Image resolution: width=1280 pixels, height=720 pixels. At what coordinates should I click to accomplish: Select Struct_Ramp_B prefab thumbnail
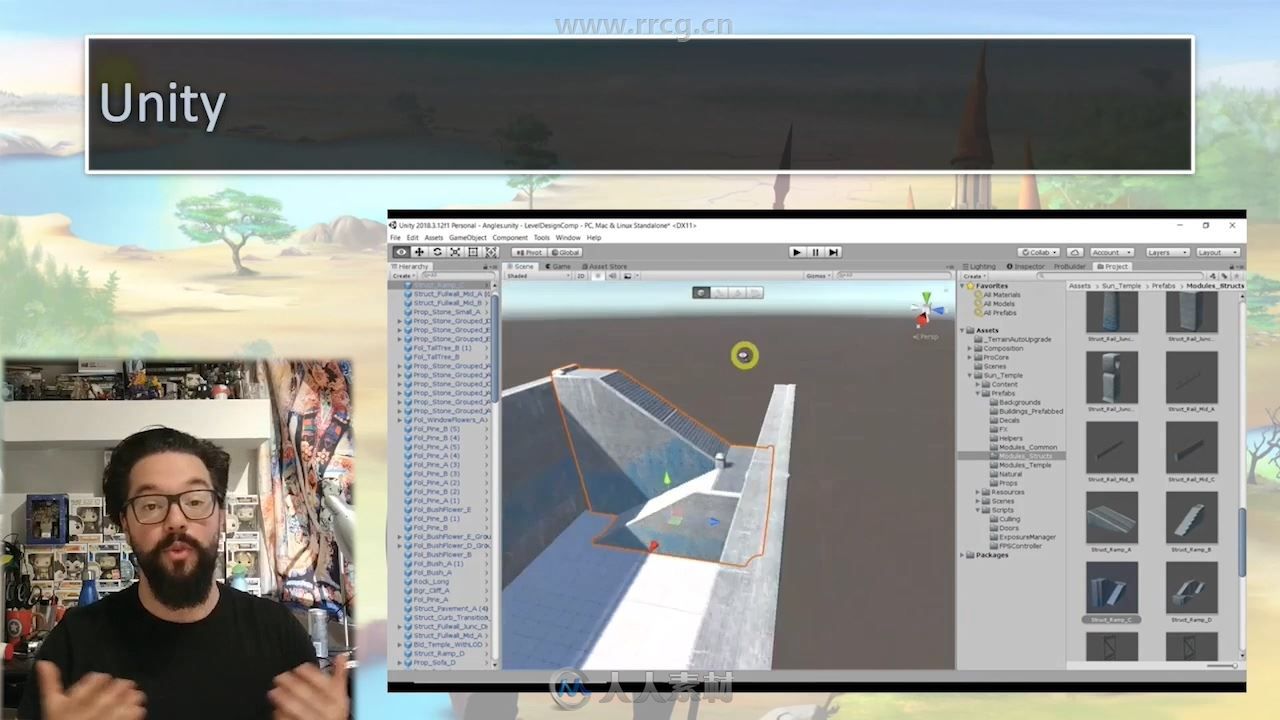1191,518
